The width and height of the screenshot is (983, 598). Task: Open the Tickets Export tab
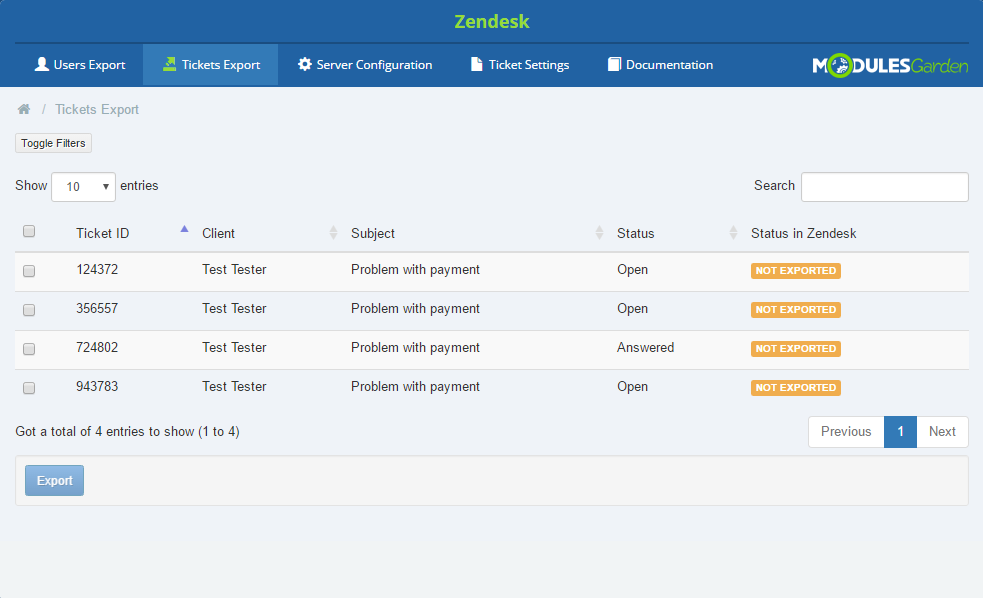click(211, 65)
